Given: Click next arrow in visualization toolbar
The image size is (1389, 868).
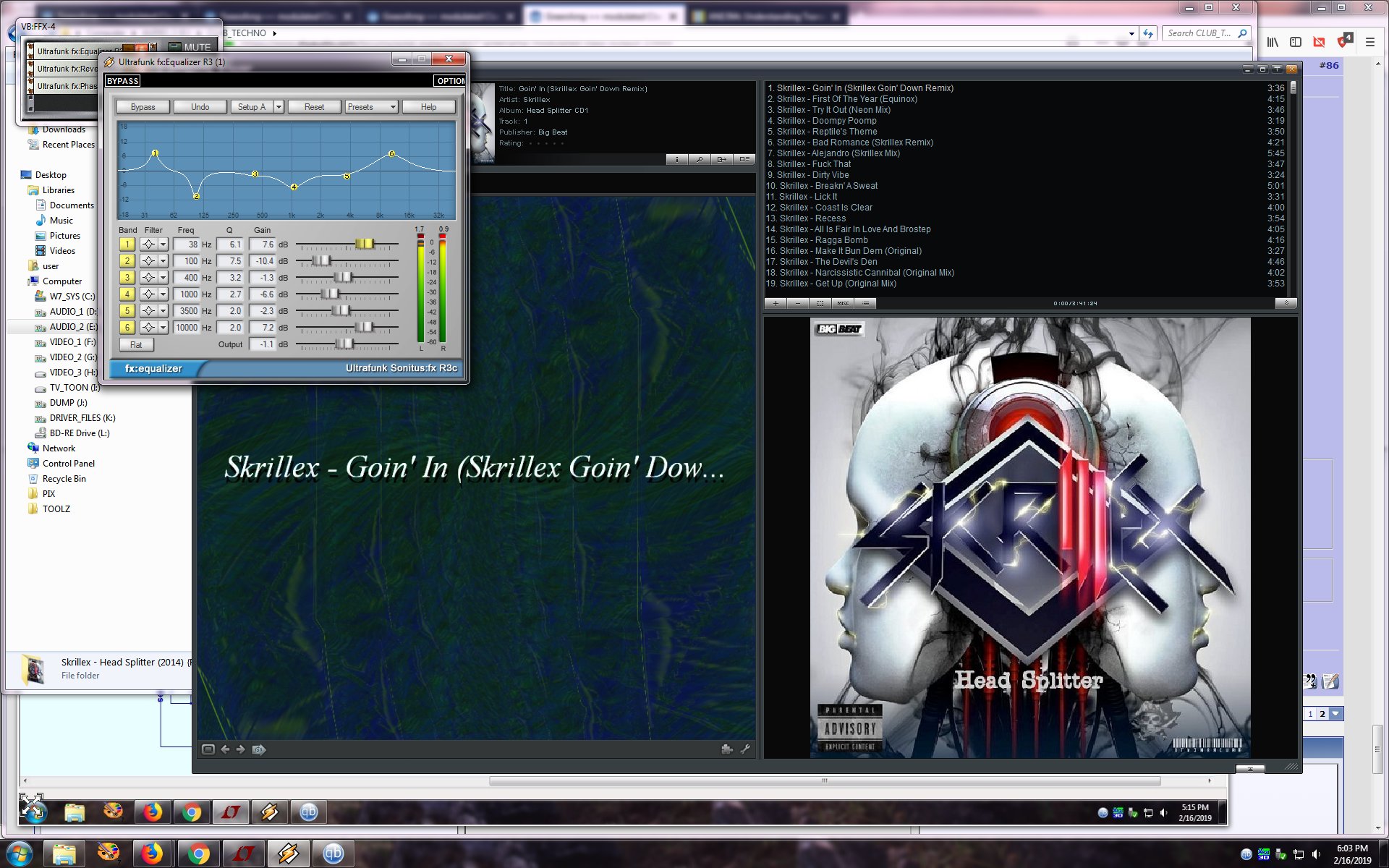Looking at the screenshot, I should 241,749.
